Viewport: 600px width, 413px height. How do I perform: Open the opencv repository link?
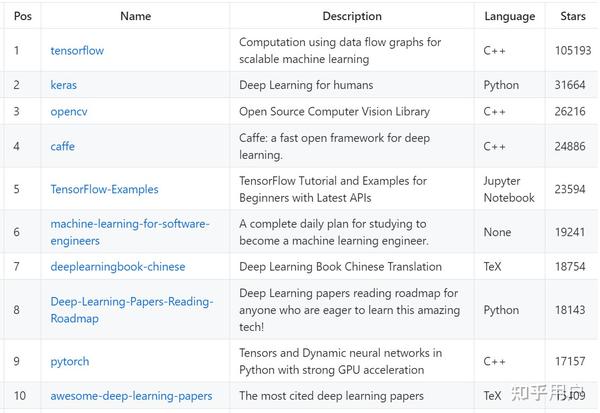[x=69, y=112]
